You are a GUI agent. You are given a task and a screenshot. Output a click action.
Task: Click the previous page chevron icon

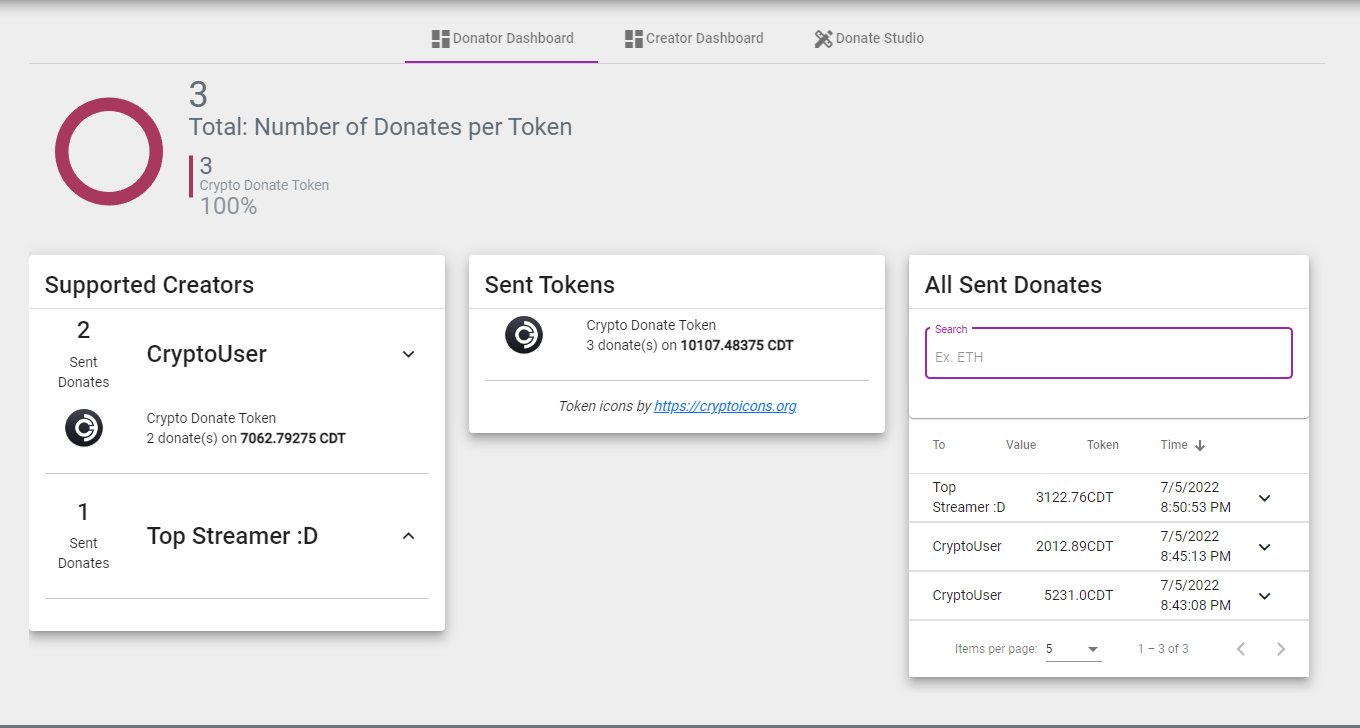(1241, 648)
